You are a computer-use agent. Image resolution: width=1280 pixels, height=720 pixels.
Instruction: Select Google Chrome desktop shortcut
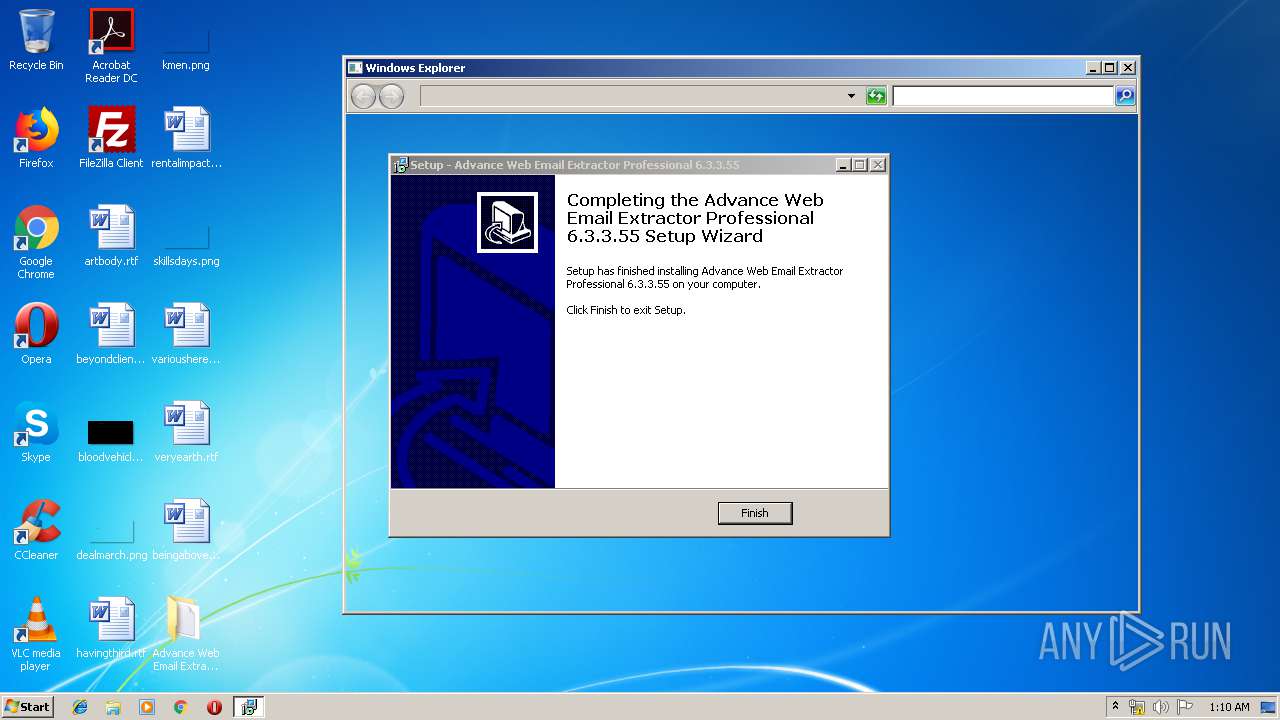pyautogui.click(x=36, y=242)
